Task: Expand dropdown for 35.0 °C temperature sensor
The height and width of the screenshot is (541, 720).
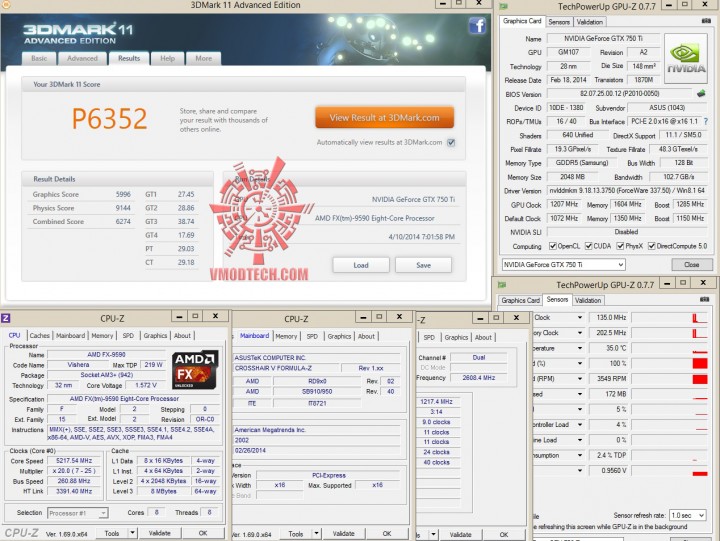Action: point(580,348)
